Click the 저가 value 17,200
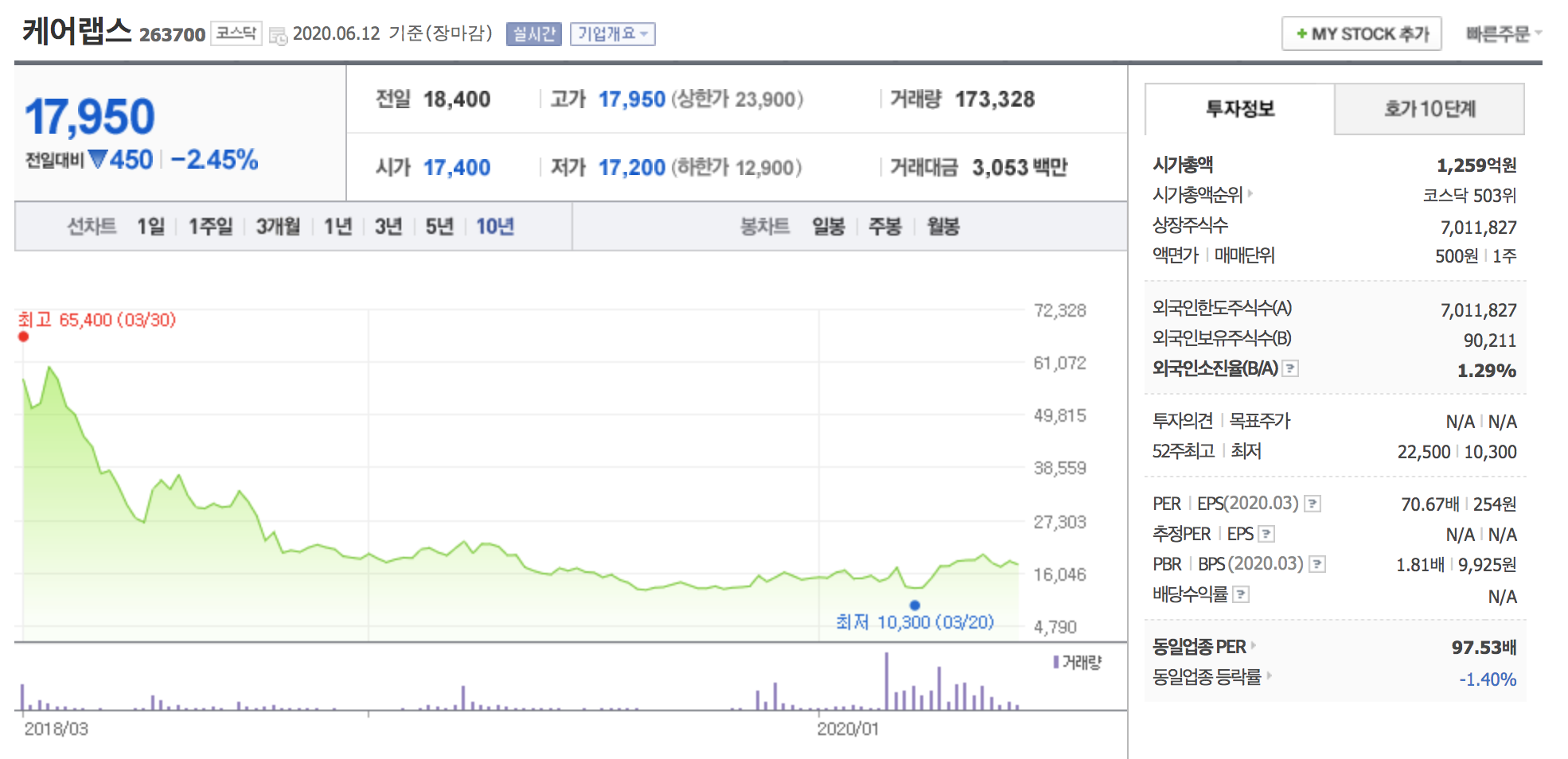1568x759 pixels. pyautogui.click(x=632, y=168)
